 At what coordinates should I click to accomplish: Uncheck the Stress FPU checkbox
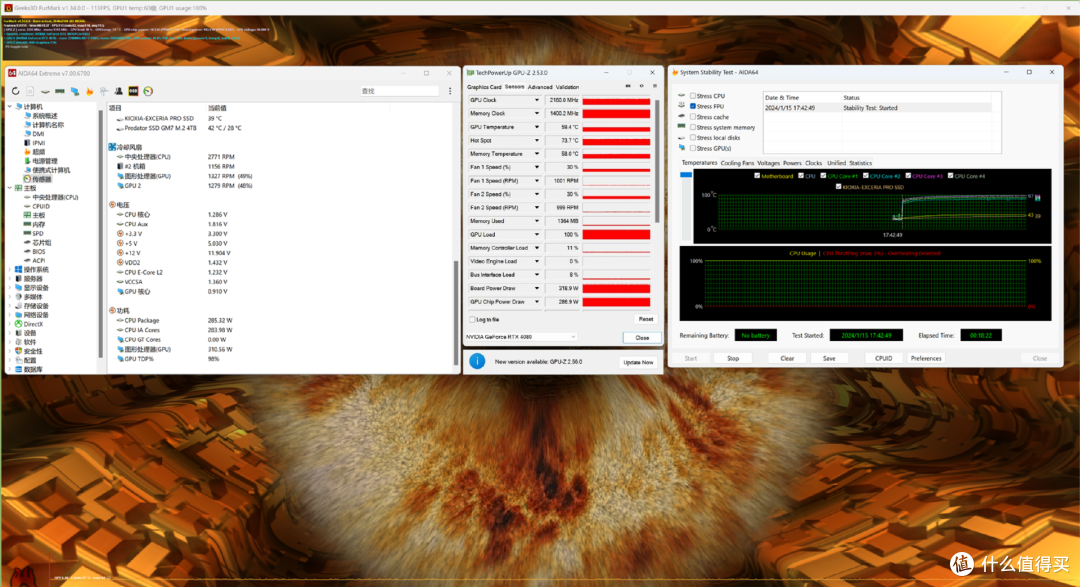click(x=693, y=106)
